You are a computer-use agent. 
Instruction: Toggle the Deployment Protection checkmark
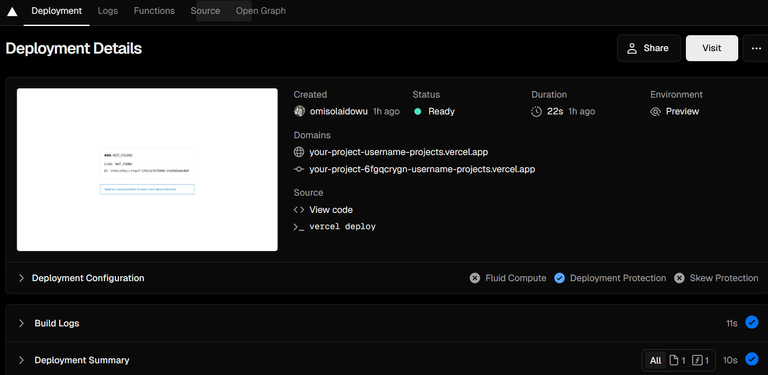pyautogui.click(x=559, y=278)
